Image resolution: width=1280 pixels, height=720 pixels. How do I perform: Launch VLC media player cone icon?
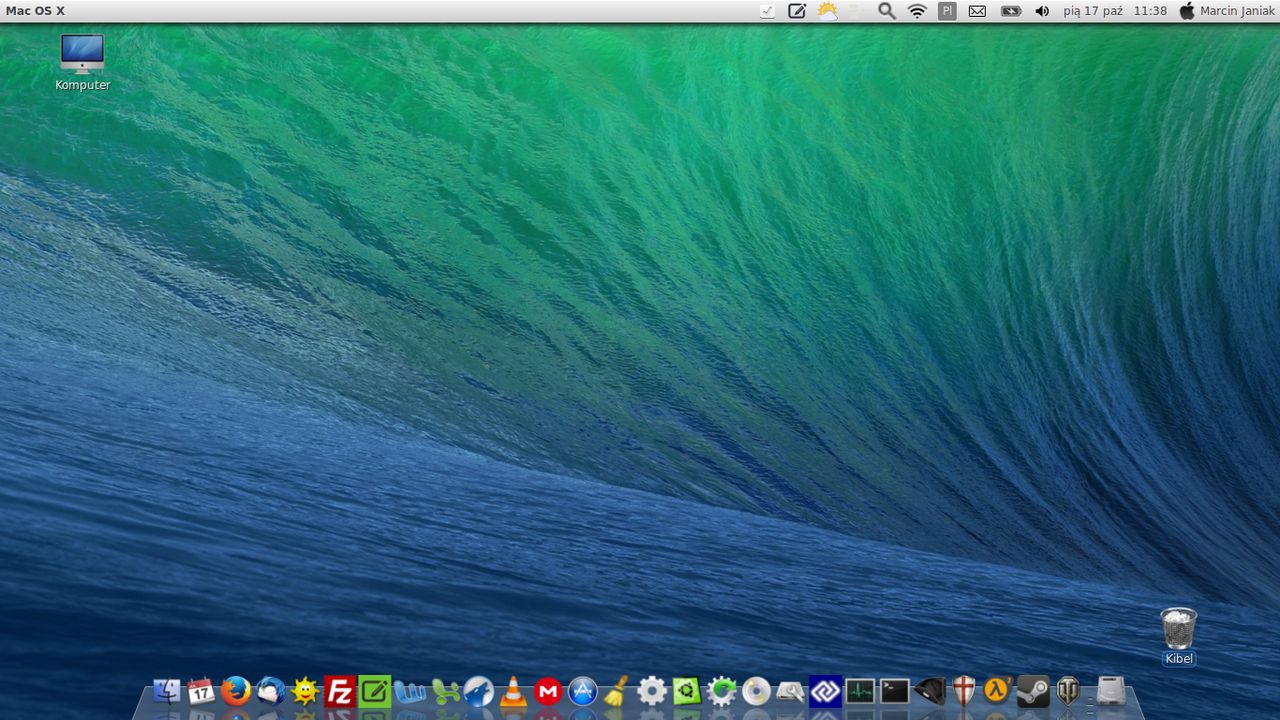513,691
